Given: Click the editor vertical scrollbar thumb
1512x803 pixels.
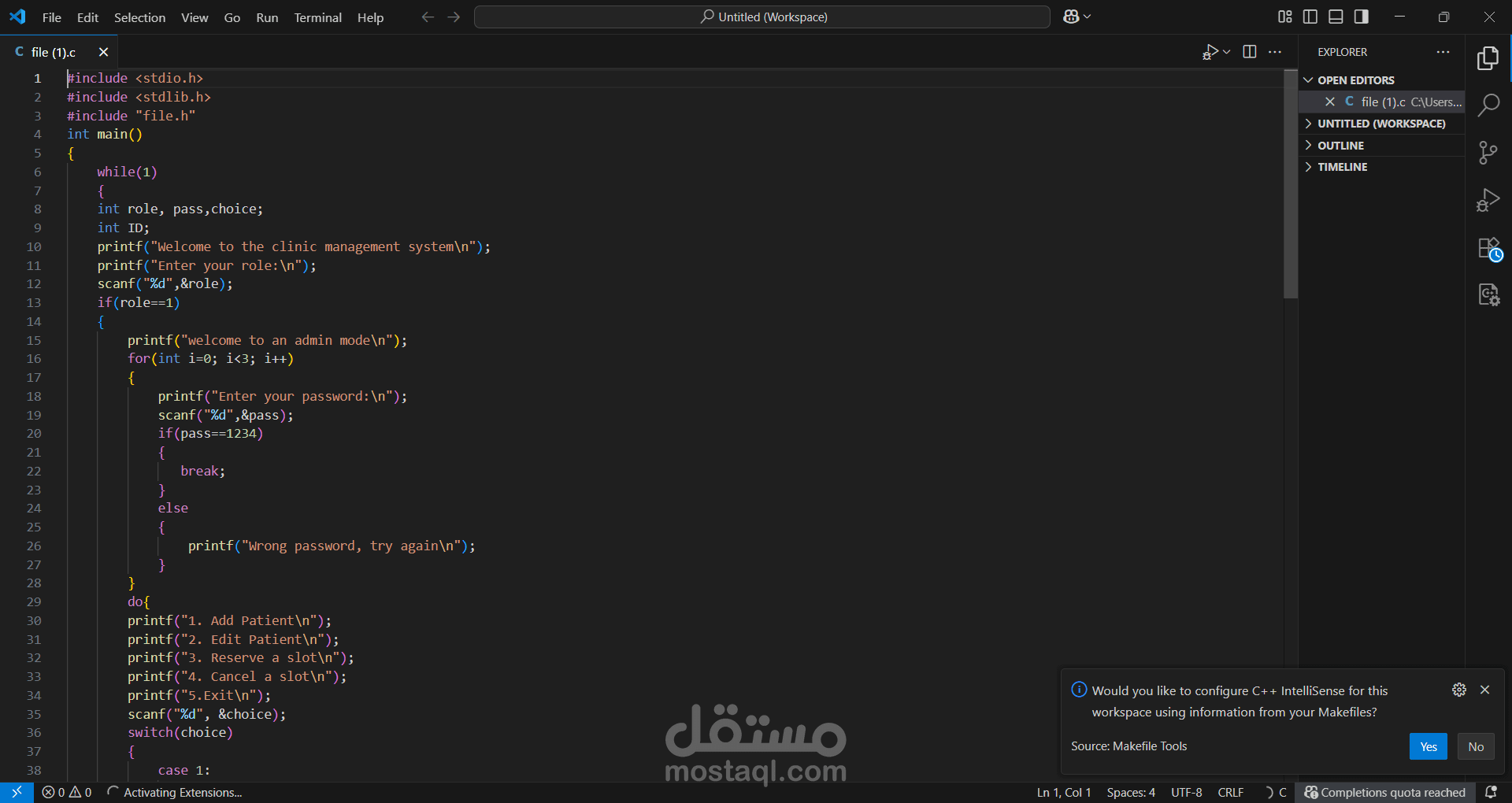Looking at the screenshot, I should pos(1290,184).
